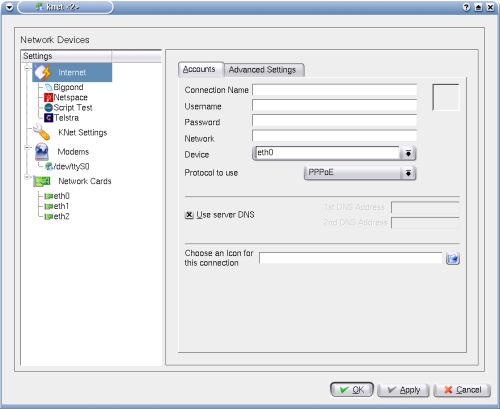Click the Cancel button
The image size is (500, 409).
tap(462, 390)
